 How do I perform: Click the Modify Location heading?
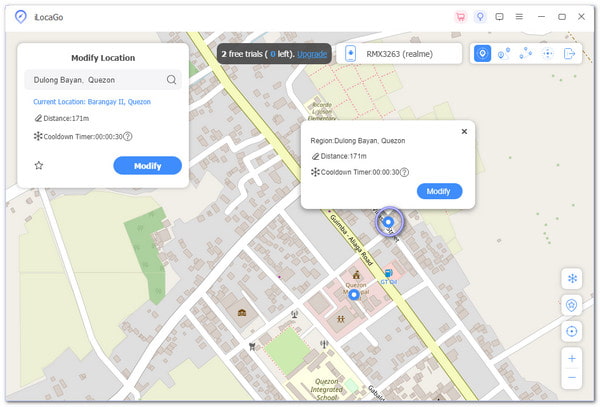coord(103,58)
